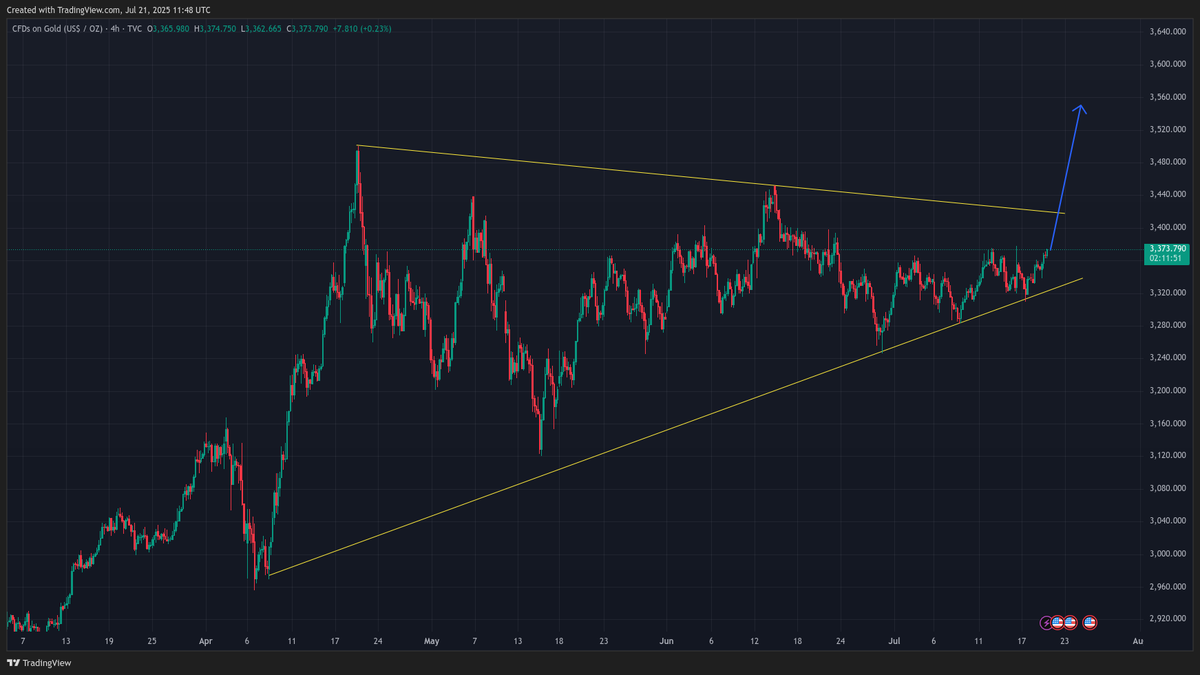Click the May label on time axis
This screenshot has width=1200, height=675.
pos(431,640)
